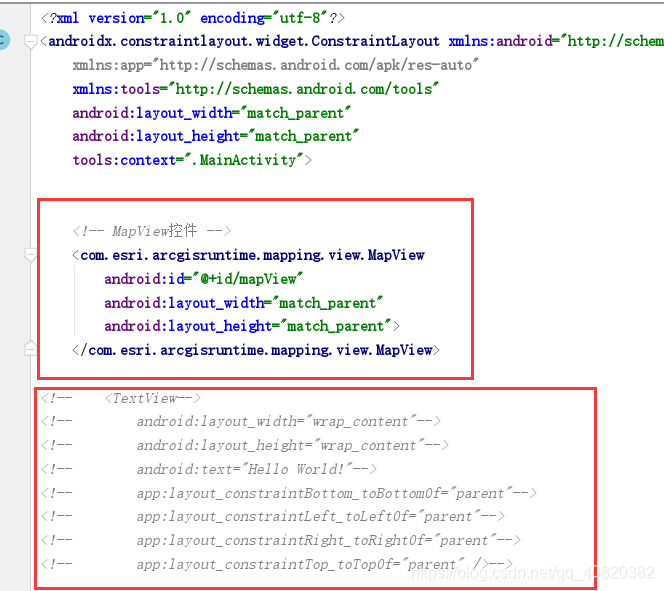Click commented layout_height="wrap_content" line
Viewport: 664px width, 591px height.
(x=245, y=445)
